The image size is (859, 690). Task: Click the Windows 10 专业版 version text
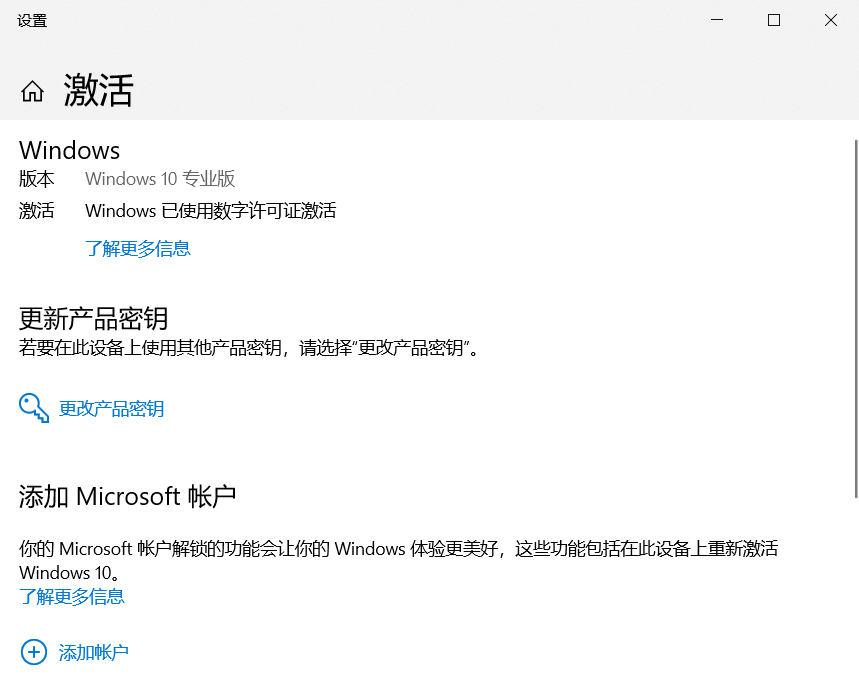[160, 179]
